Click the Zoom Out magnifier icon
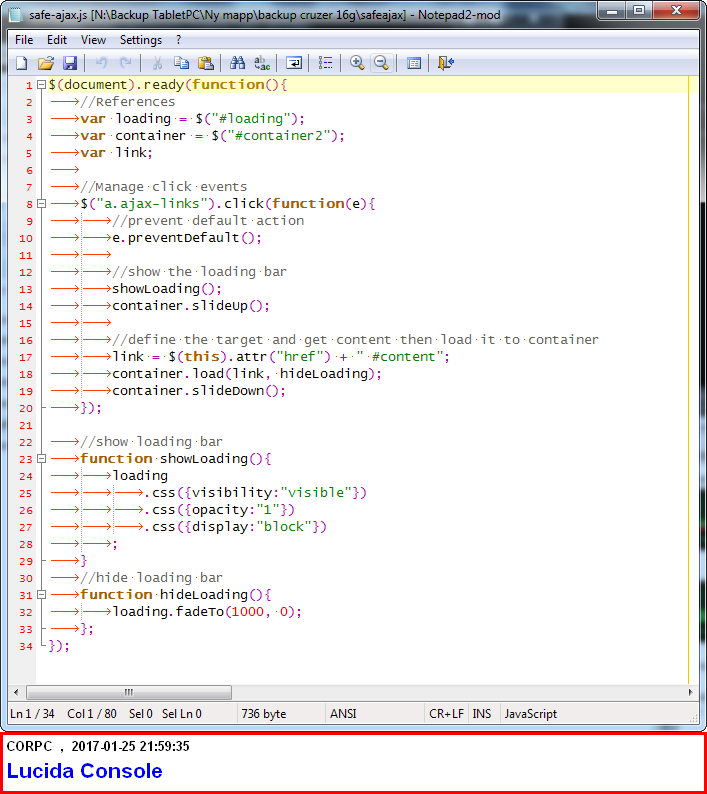 tap(381, 63)
